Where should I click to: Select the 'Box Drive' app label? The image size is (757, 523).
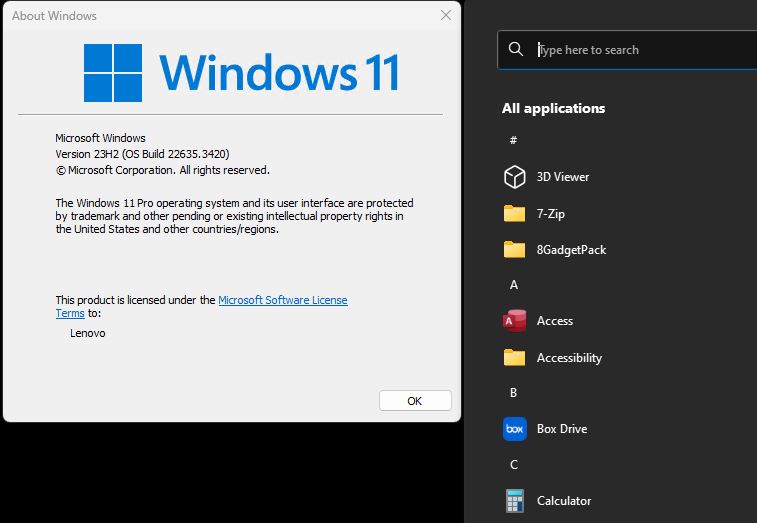pyautogui.click(x=562, y=429)
